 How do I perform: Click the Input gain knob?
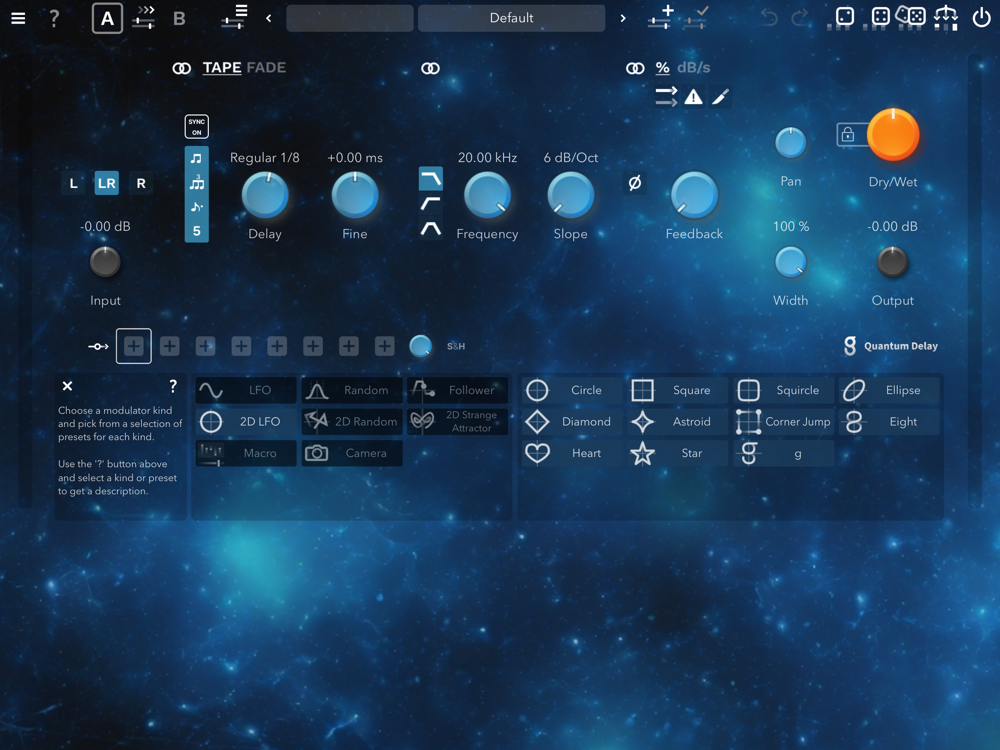105,262
